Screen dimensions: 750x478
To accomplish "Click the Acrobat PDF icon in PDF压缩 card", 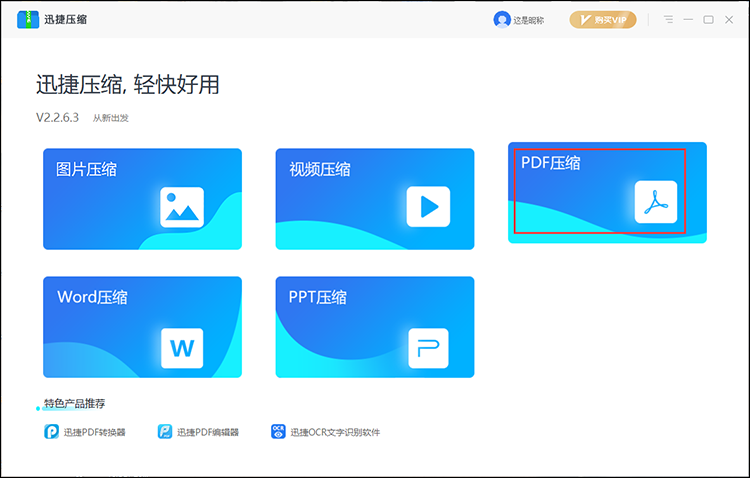I will click(656, 202).
